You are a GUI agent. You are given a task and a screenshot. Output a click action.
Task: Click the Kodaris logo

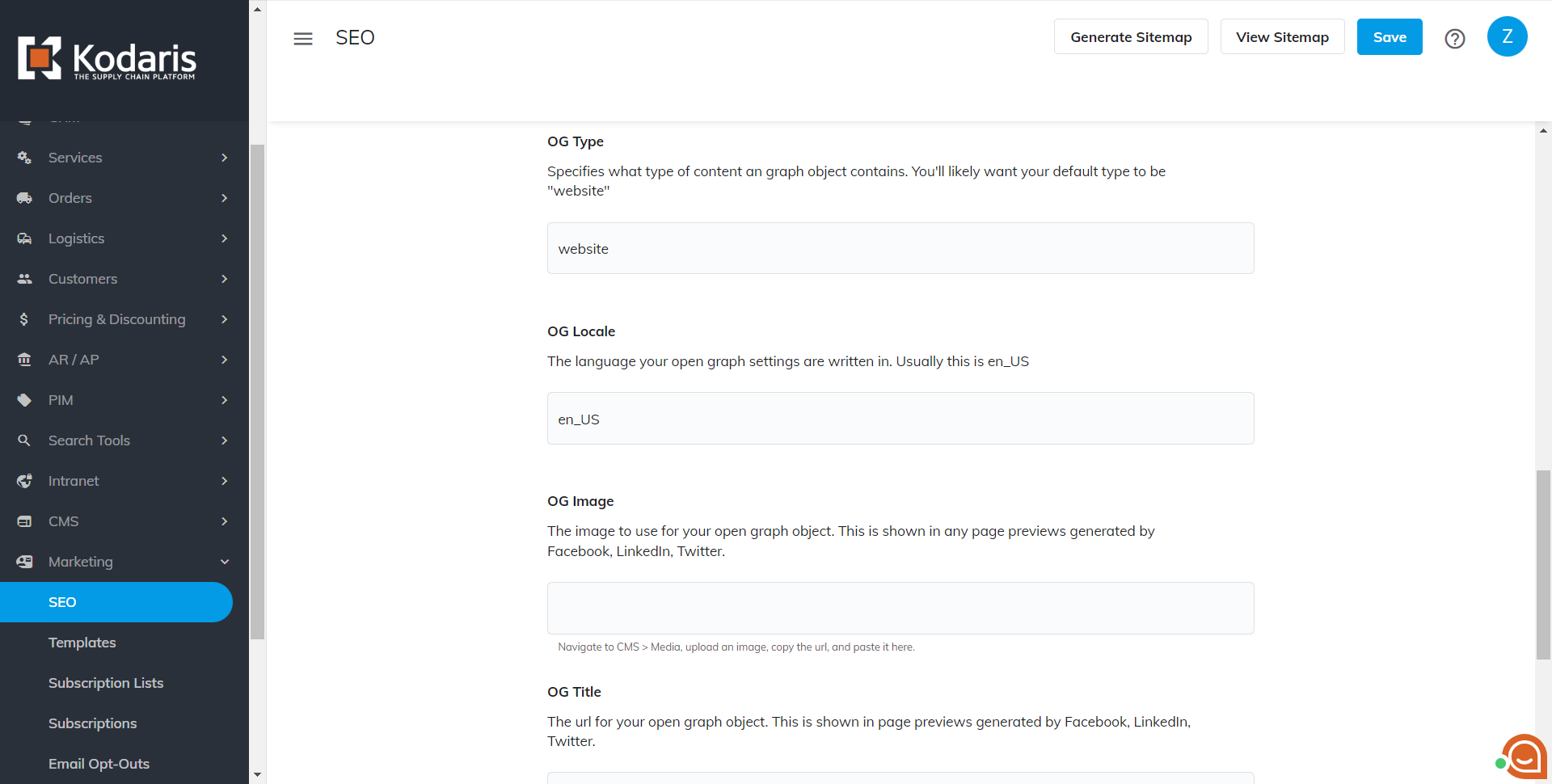107,58
